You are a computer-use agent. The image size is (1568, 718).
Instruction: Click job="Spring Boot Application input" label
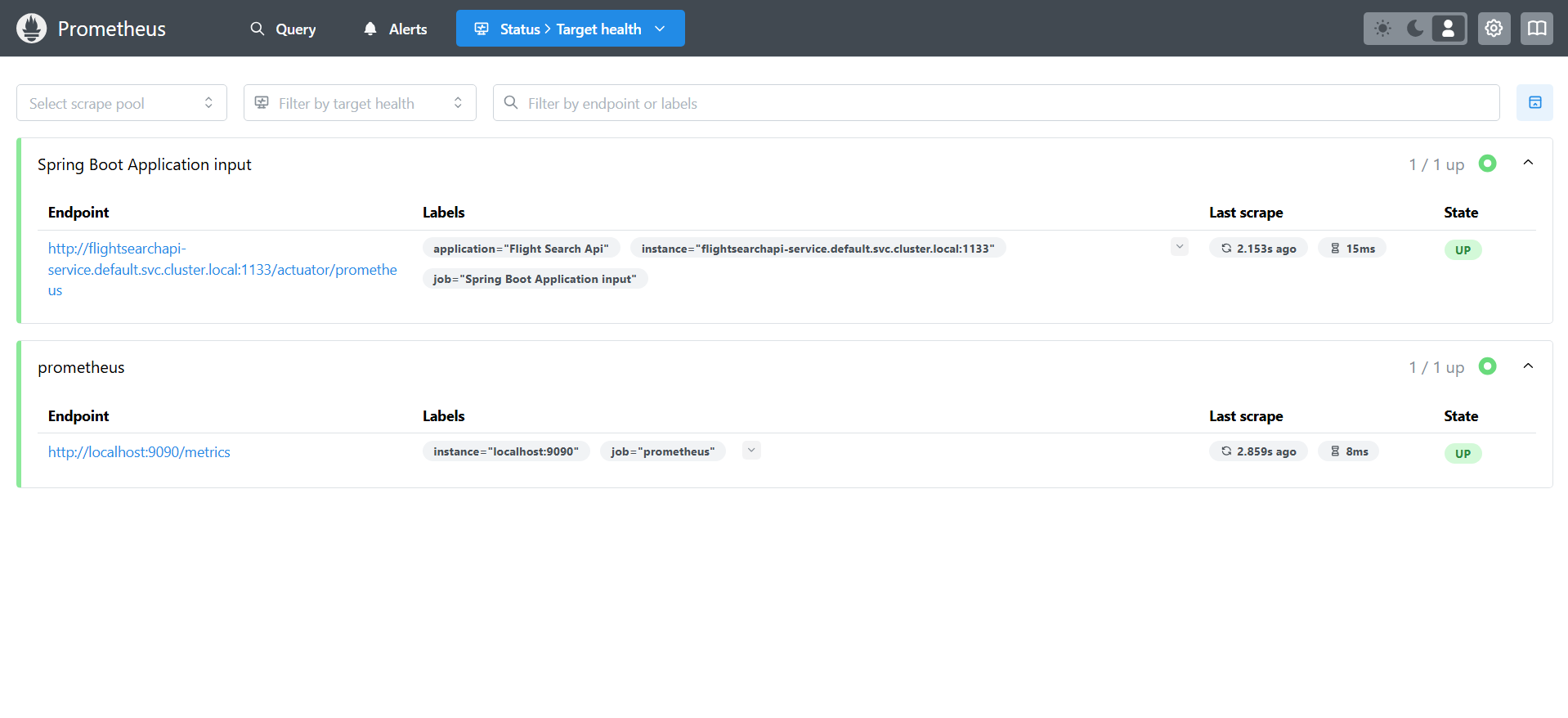(535, 279)
